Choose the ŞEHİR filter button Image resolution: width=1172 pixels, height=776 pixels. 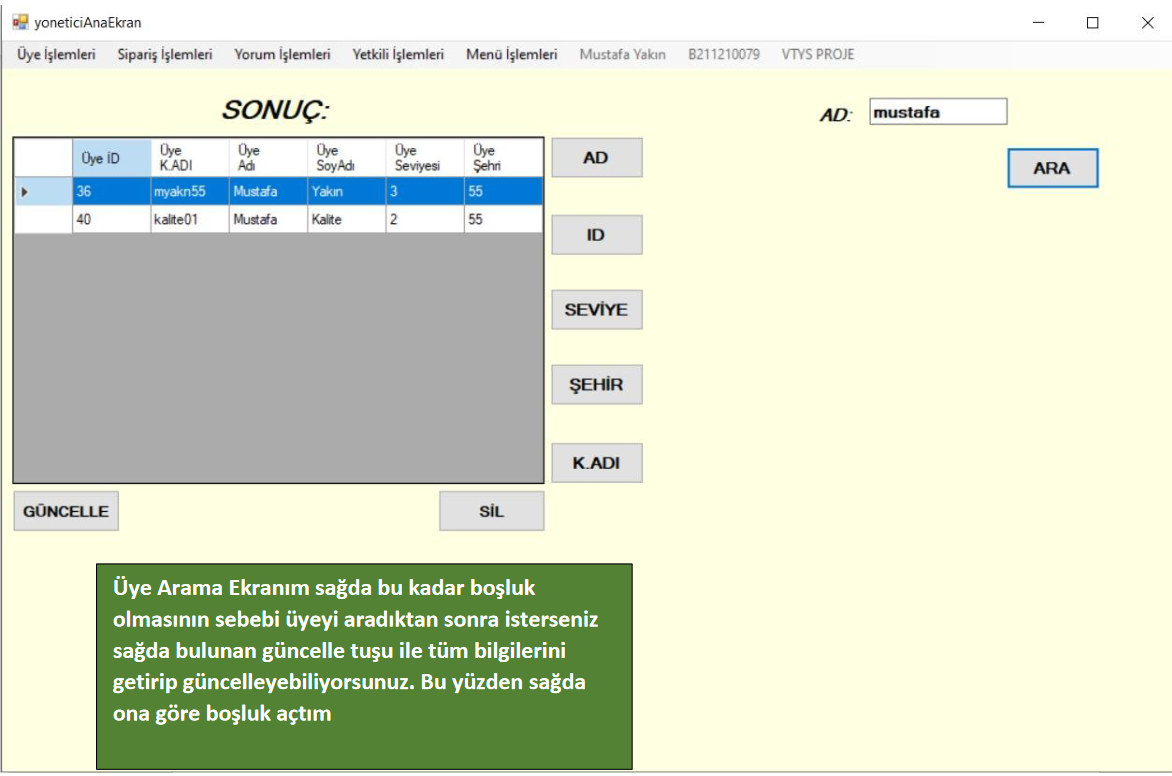pos(596,385)
